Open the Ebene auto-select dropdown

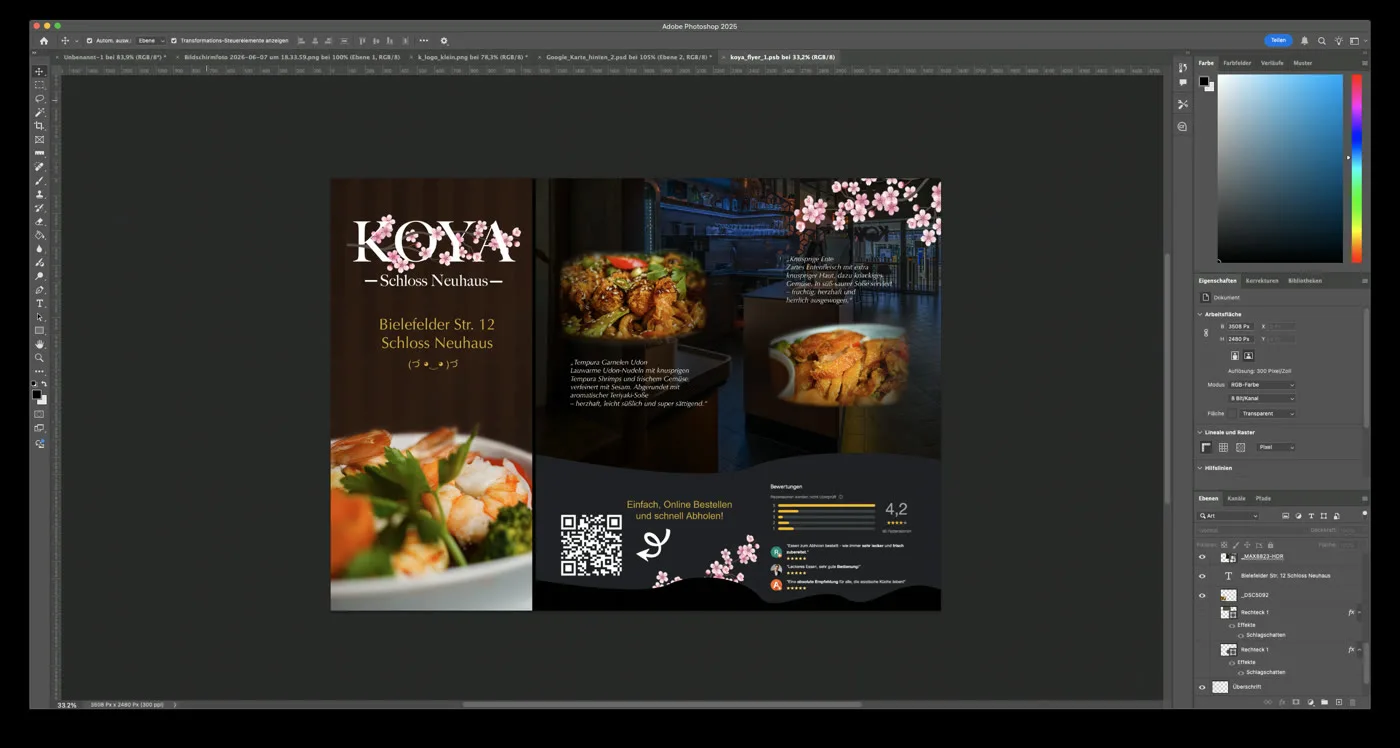[x=151, y=41]
